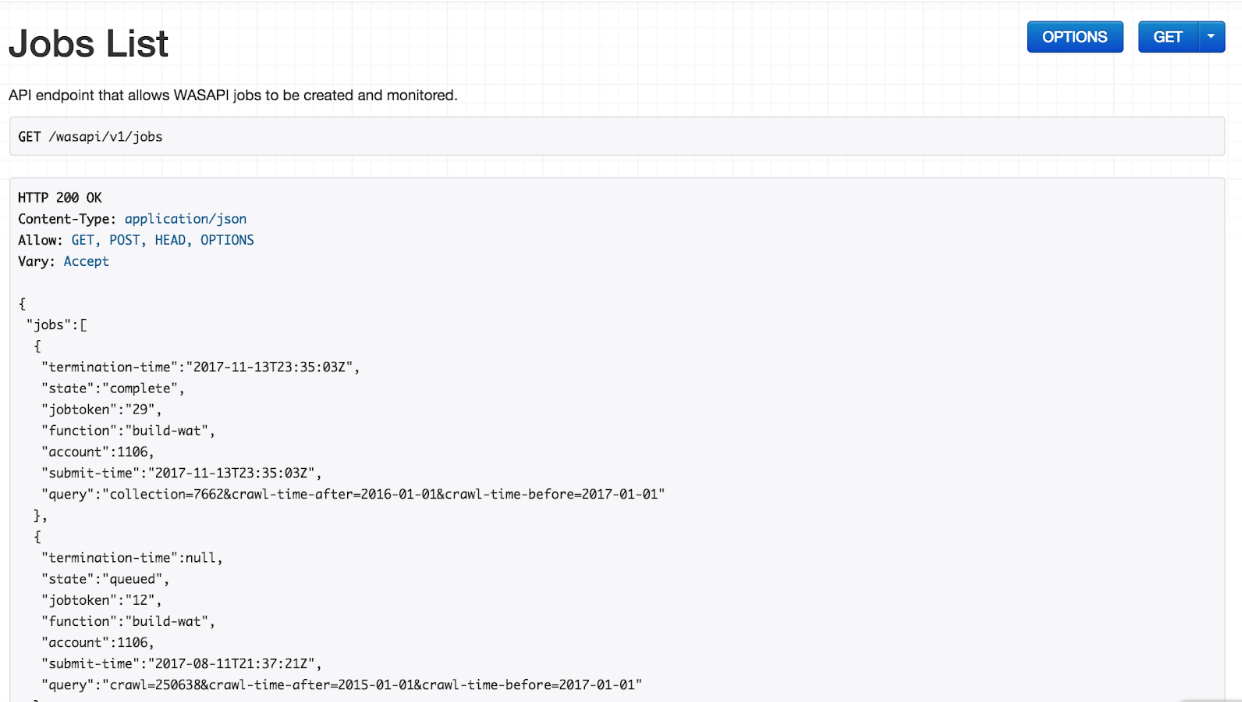The height and width of the screenshot is (702, 1242).
Task: Click the Jobs List page heading
Action: pyautogui.click(x=89, y=44)
